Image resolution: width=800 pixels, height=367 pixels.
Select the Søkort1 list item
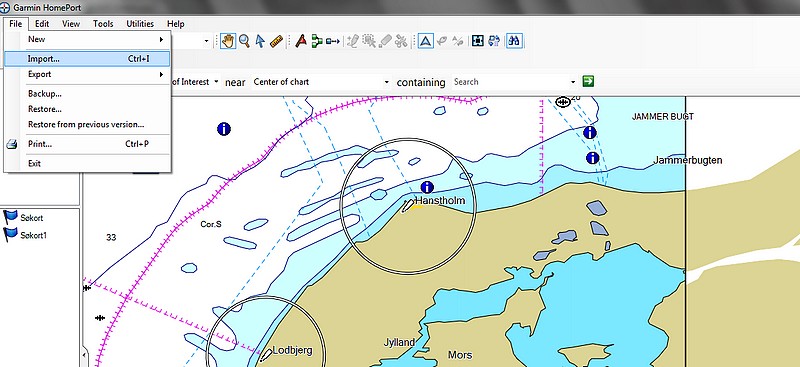tap(26, 235)
